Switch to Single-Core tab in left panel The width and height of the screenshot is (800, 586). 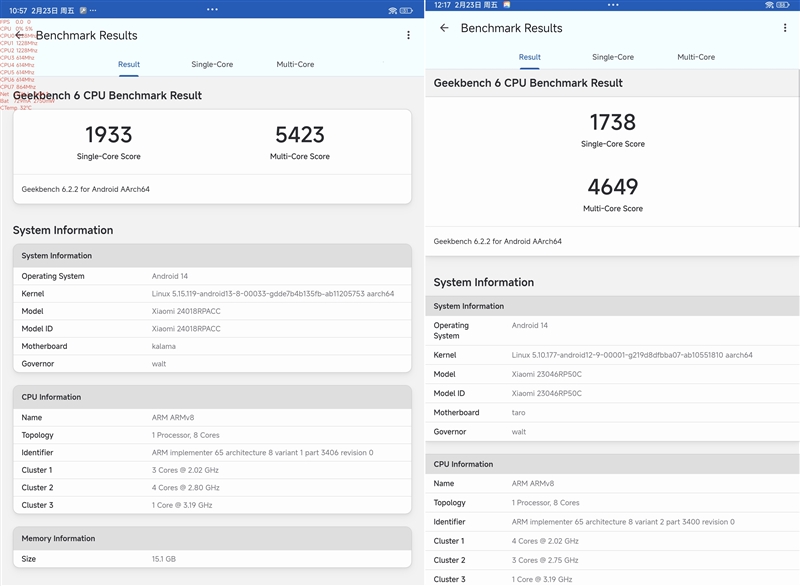click(212, 64)
